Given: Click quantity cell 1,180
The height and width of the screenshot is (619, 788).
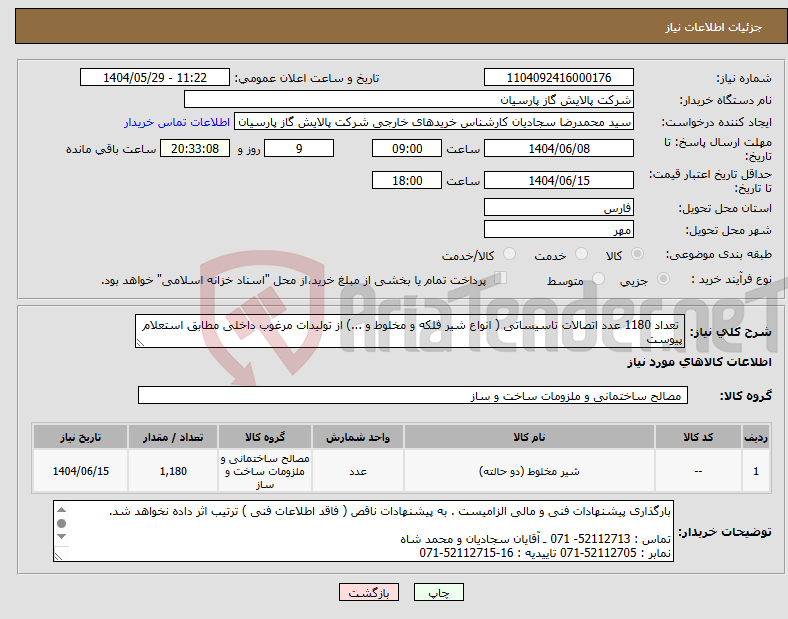Looking at the screenshot, I should (173, 471).
